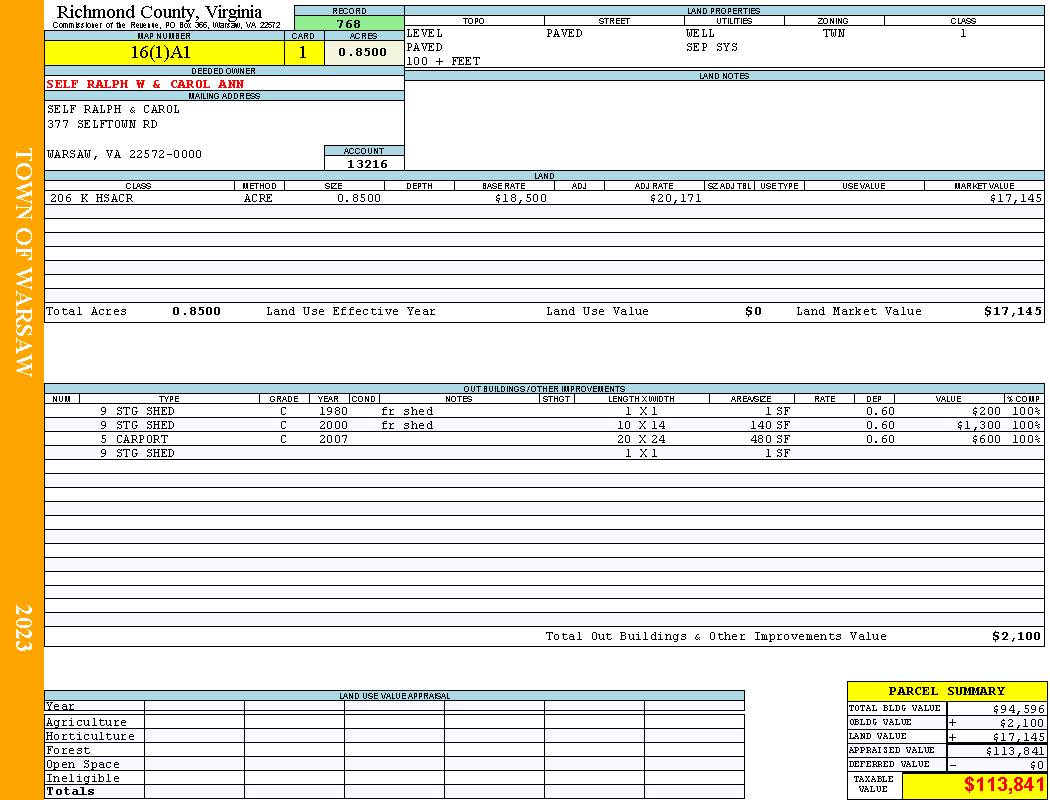
Task: Click dimensions 10 X 14
Action: [641, 426]
